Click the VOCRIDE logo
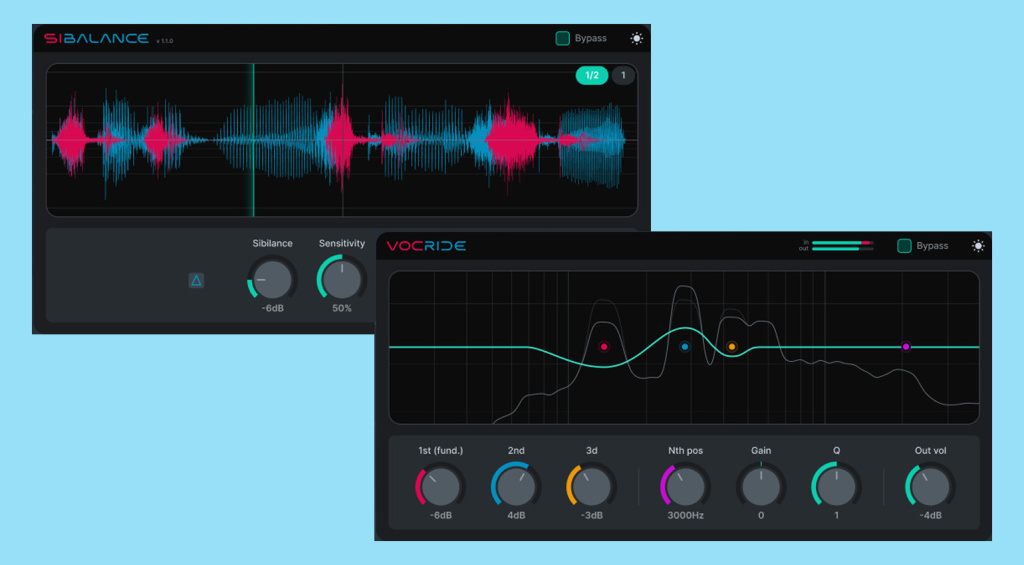1024x565 pixels. coord(426,246)
